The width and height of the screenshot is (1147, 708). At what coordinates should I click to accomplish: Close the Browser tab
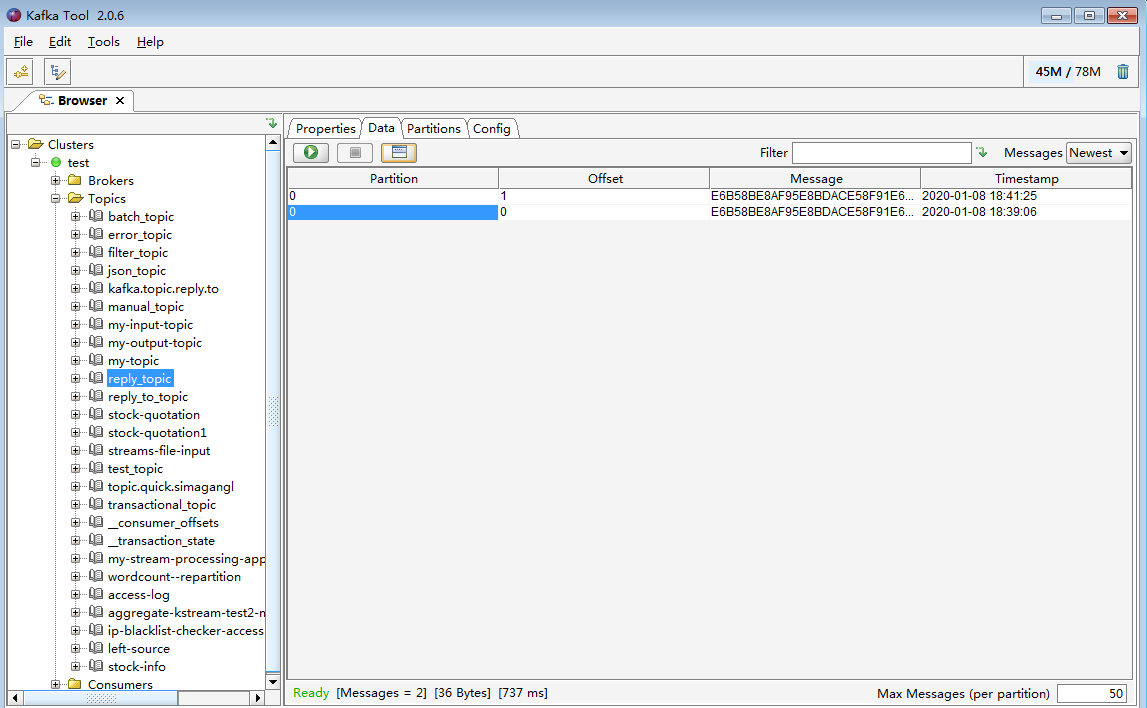tap(120, 100)
